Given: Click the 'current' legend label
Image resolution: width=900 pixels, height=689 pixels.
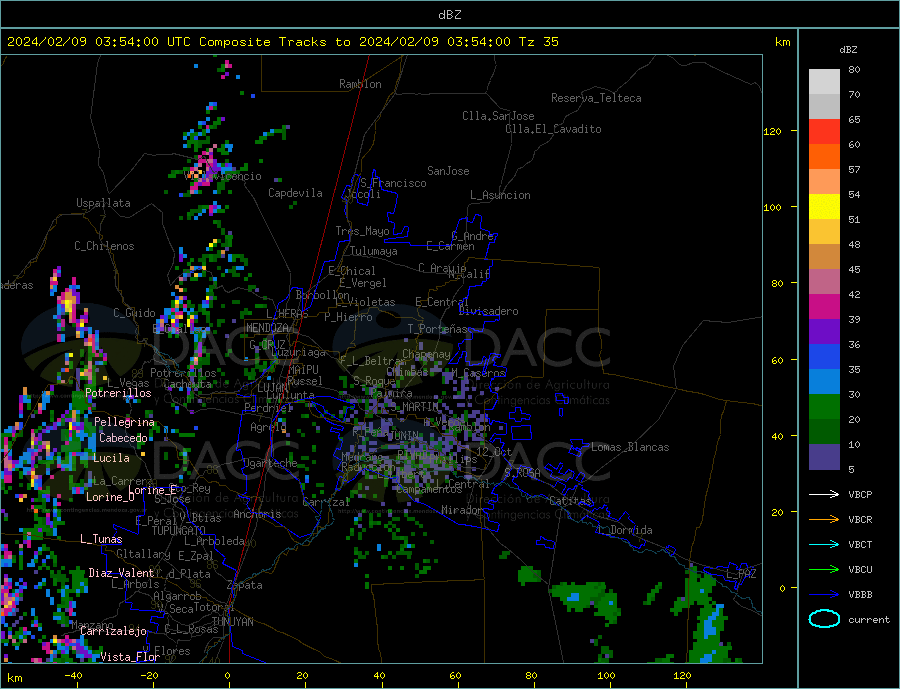Looking at the screenshot, I should (x=868, y=620).
